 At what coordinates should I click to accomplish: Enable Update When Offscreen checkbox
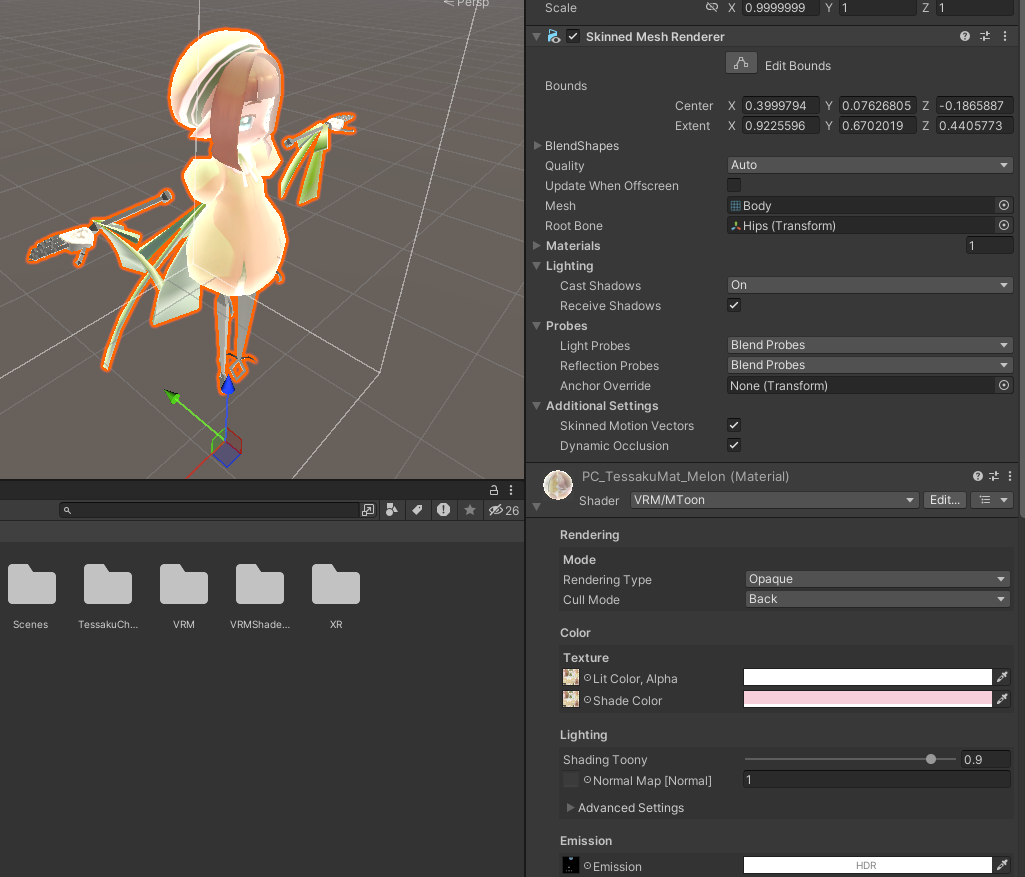(734, 186)
